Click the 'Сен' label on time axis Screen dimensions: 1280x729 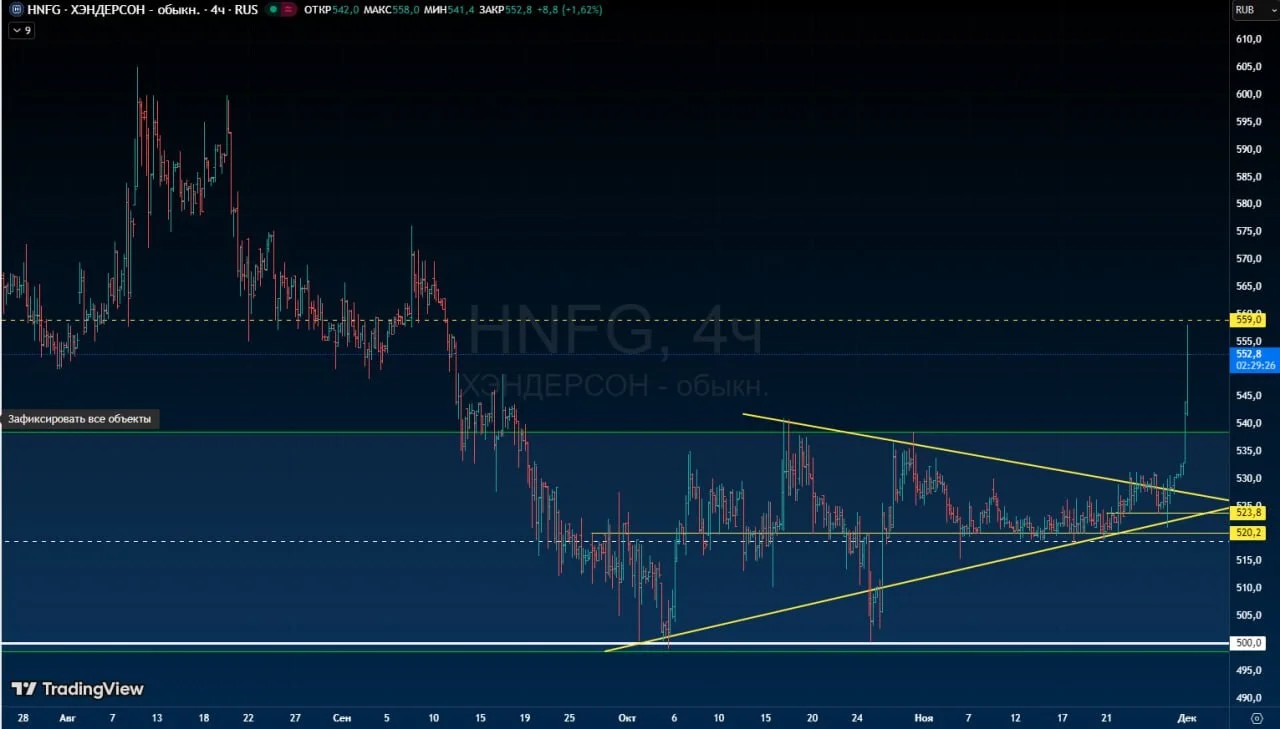pyautogui.click(x=342, y=718)
